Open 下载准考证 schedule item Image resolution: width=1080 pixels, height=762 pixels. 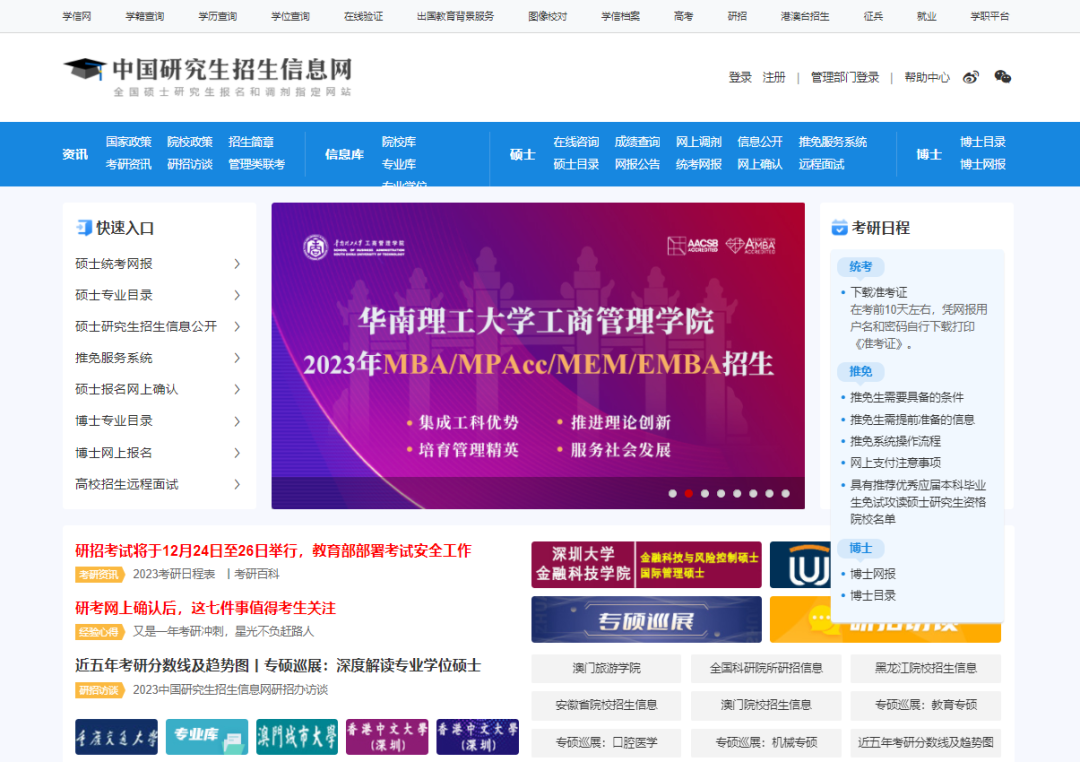click(x=879, y=293)
